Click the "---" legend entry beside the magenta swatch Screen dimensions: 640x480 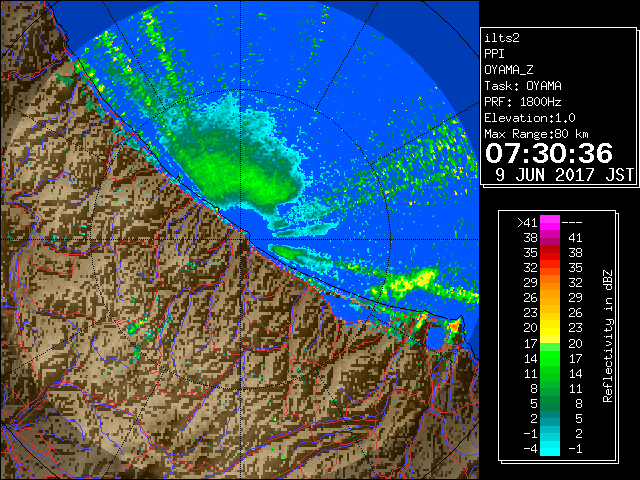point(572,222)
